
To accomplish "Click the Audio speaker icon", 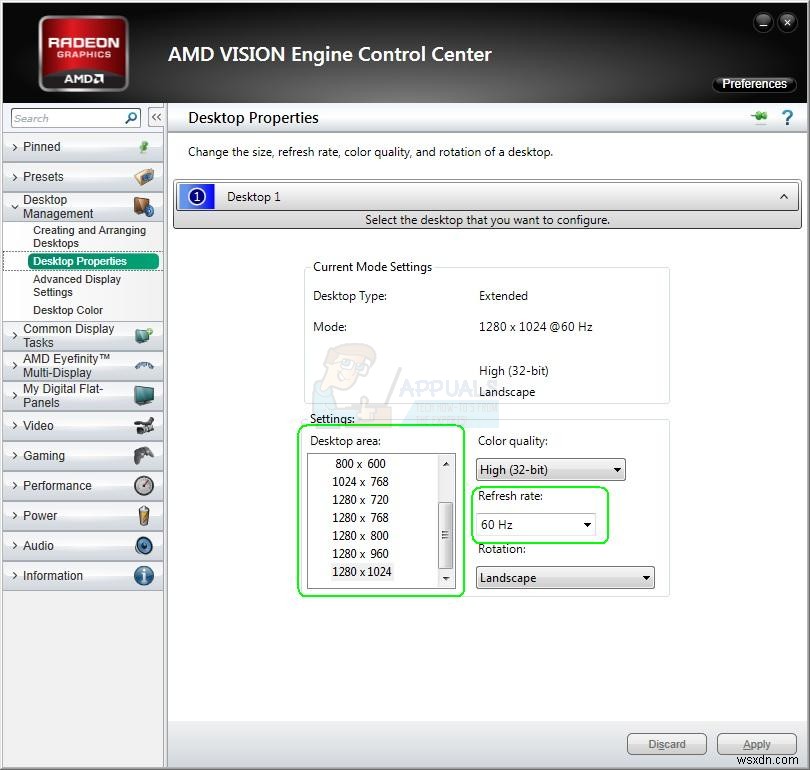I will 144,545.
